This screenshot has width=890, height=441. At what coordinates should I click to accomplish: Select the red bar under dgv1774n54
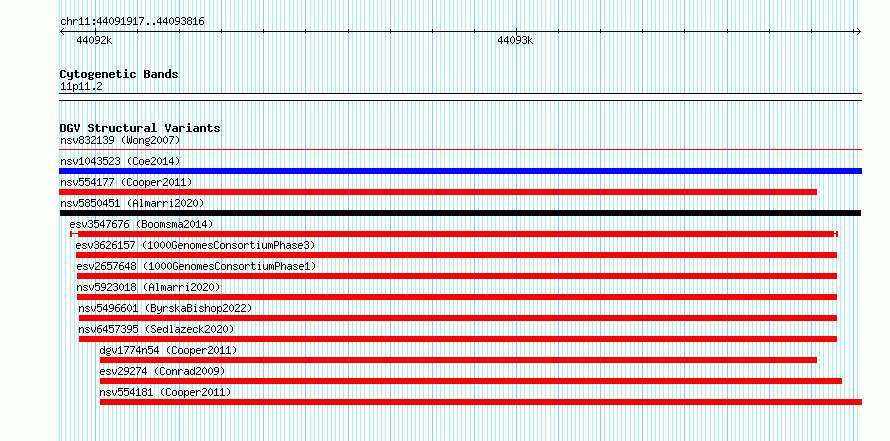click(458, 360)
